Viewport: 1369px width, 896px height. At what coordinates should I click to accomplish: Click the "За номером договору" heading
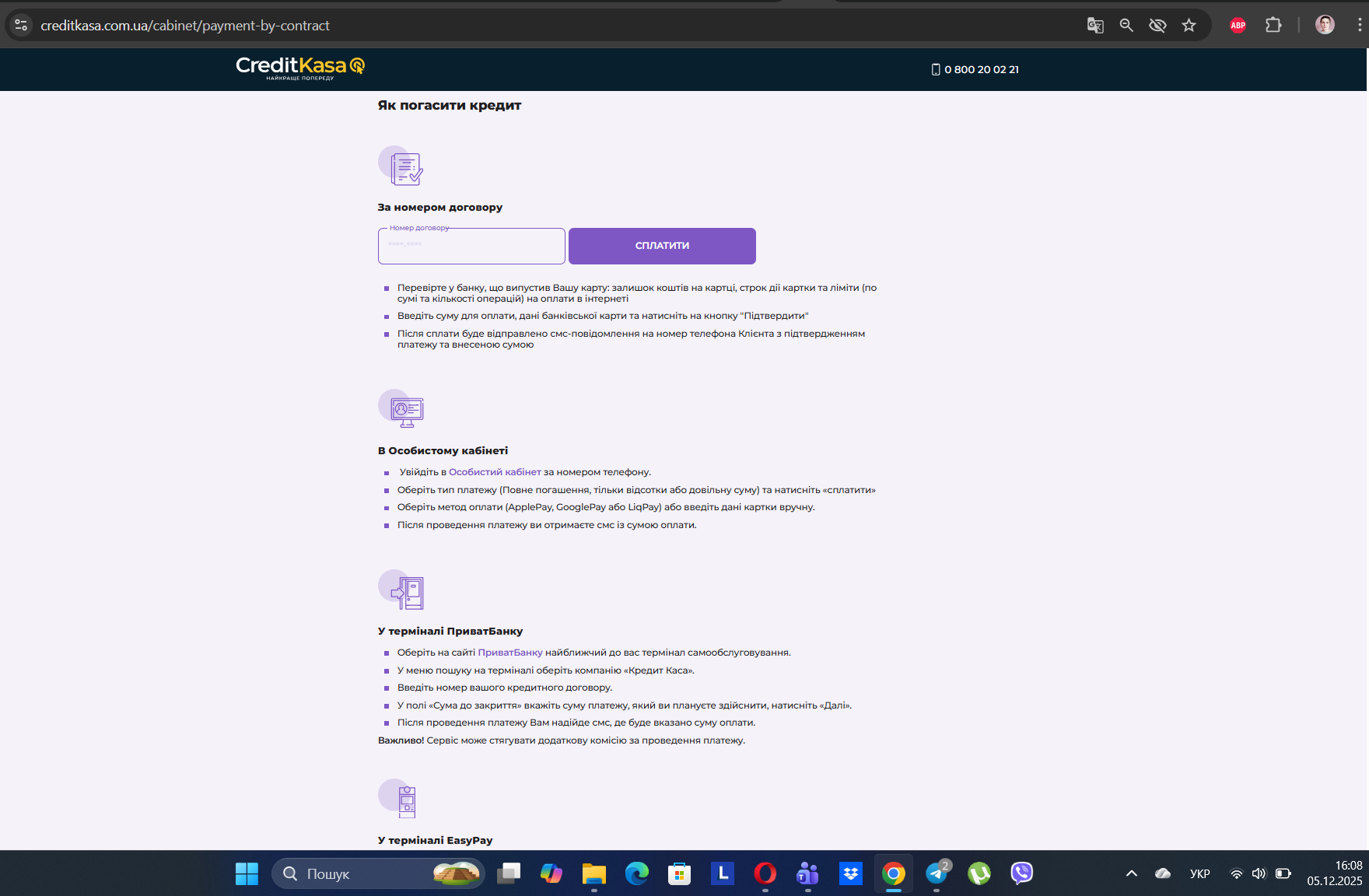440,207
